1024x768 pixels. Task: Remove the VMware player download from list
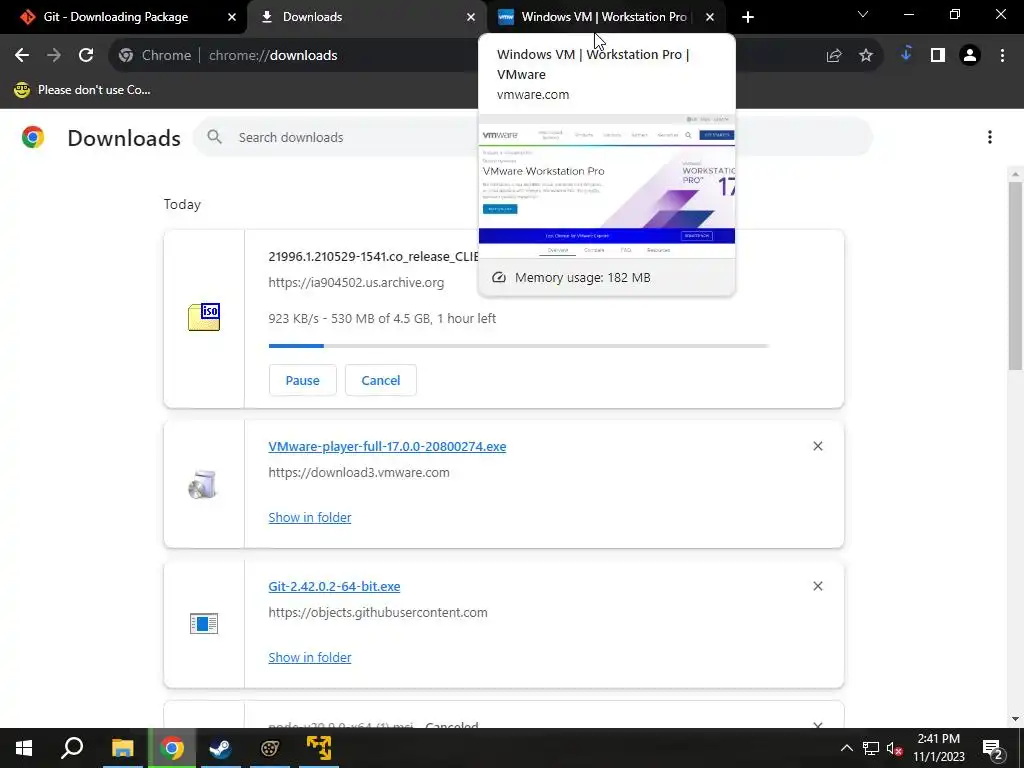pyautogui.click(x=818, y=446)
